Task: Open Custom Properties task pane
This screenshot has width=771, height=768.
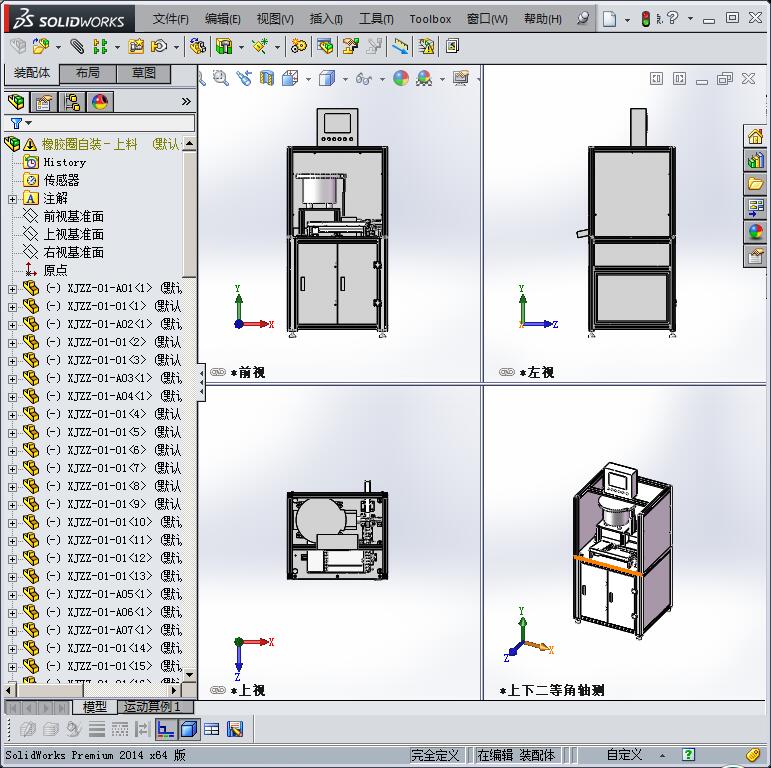Action: tap(756, 256)
